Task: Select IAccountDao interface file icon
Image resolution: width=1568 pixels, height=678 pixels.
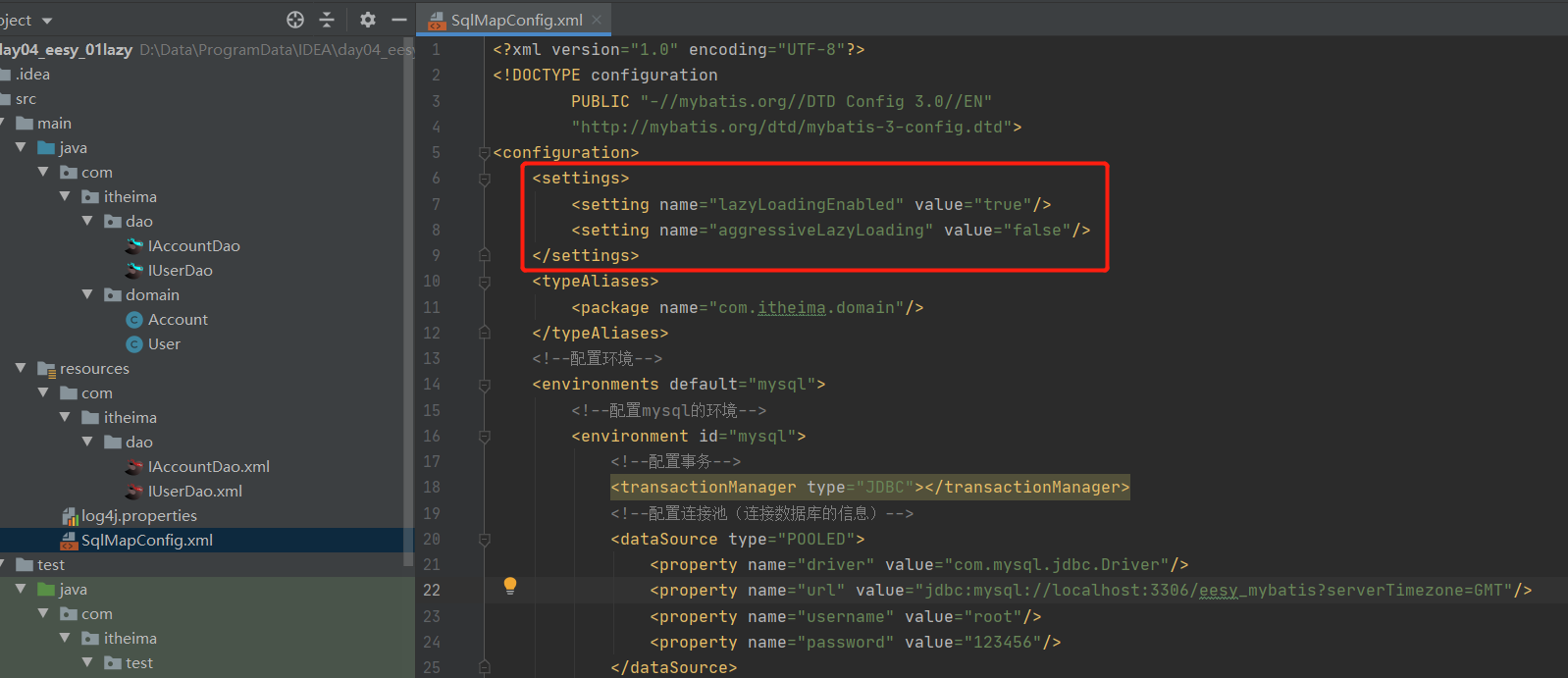Action: click(x=135, y=245)
